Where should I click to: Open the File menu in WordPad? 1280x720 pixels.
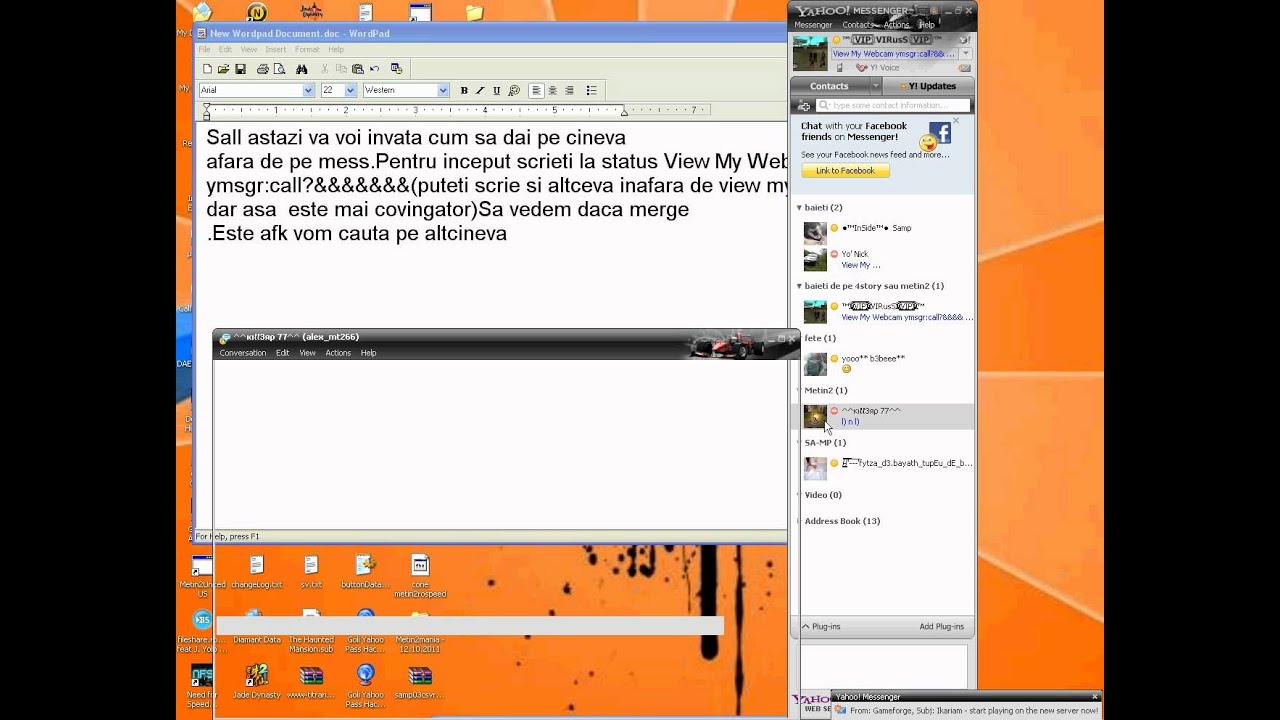click(204, 49)
